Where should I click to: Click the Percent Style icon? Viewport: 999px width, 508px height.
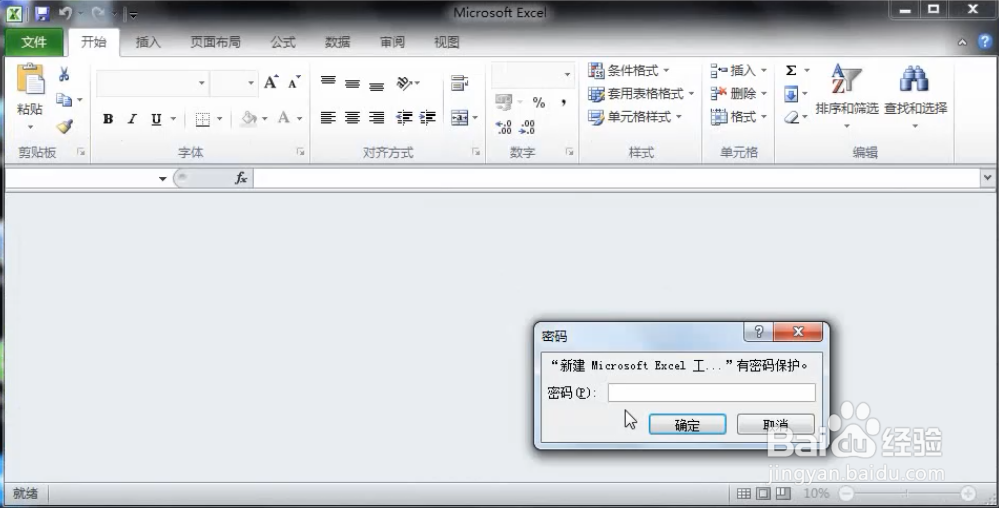tap(539, 102)
